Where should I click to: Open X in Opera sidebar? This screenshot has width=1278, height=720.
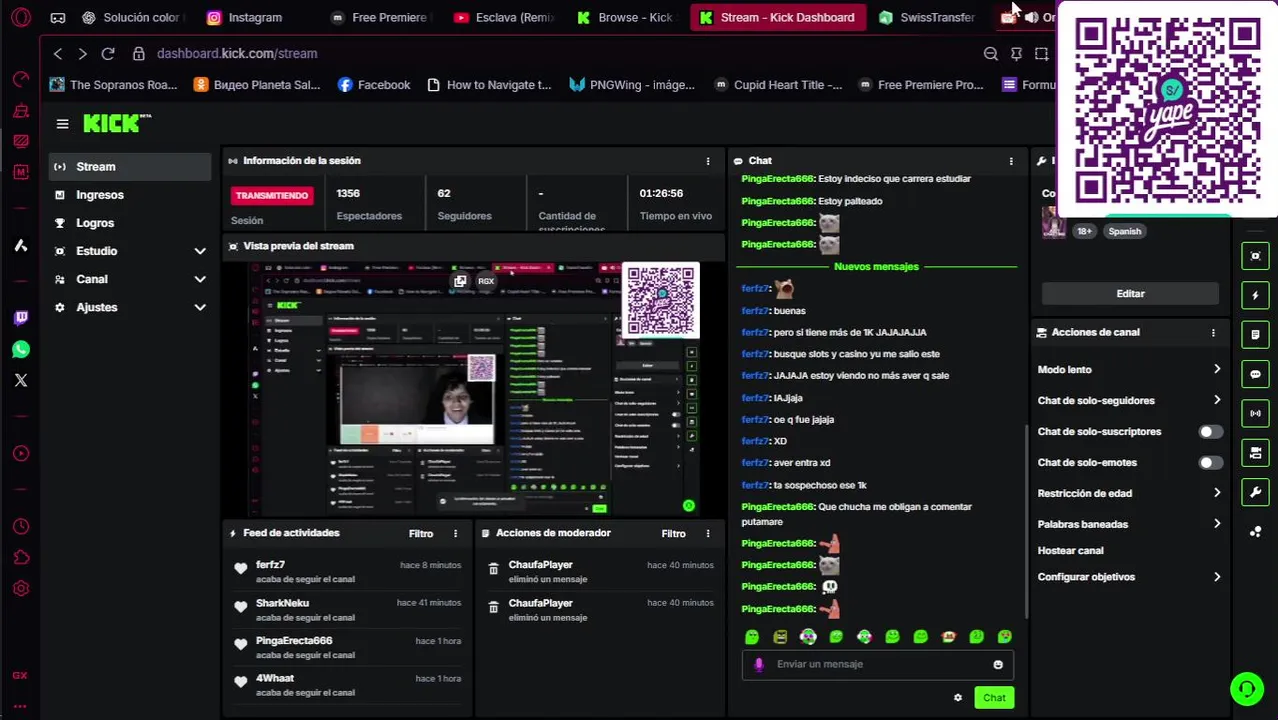[x=21, y=380]
